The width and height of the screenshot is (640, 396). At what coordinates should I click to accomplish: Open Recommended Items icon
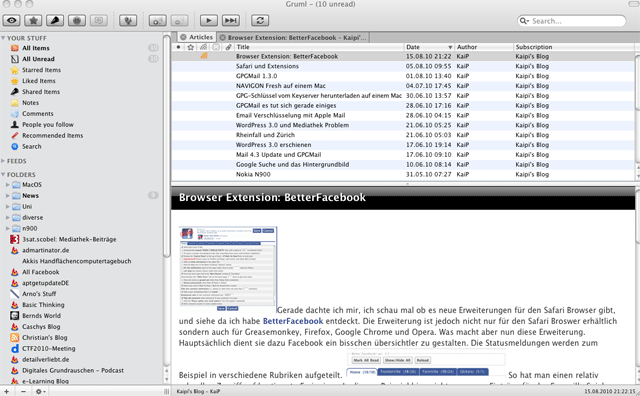15,135
